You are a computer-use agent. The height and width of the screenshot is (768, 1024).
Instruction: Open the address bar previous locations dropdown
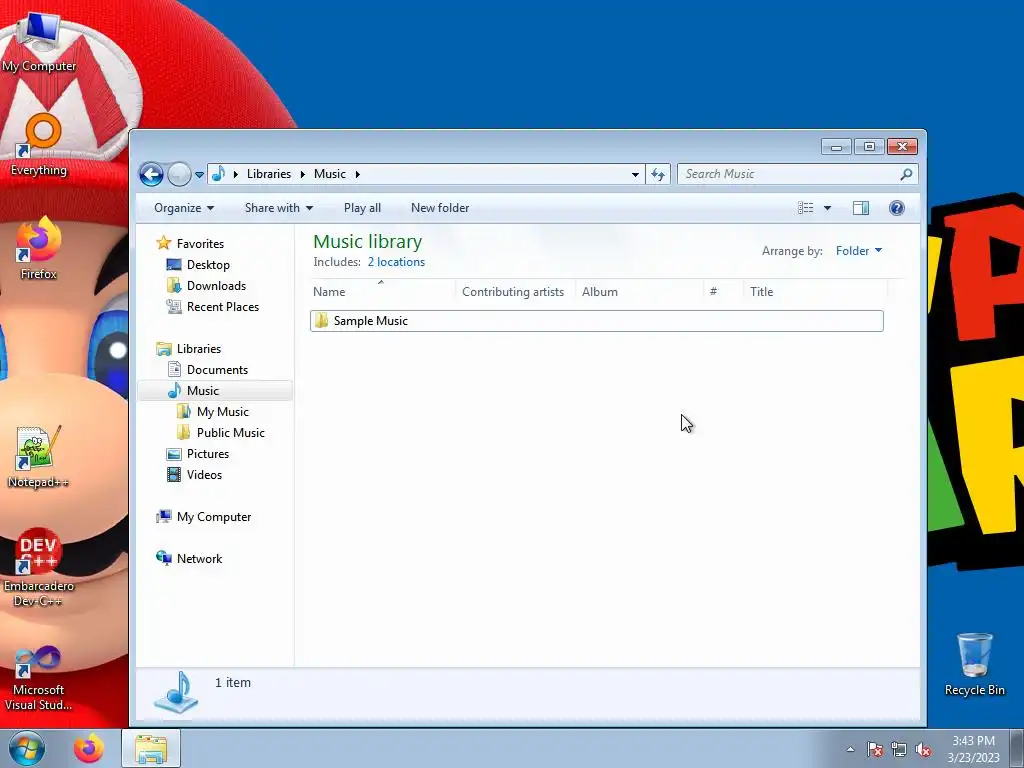pyautogui.click(x=635, y=174)
